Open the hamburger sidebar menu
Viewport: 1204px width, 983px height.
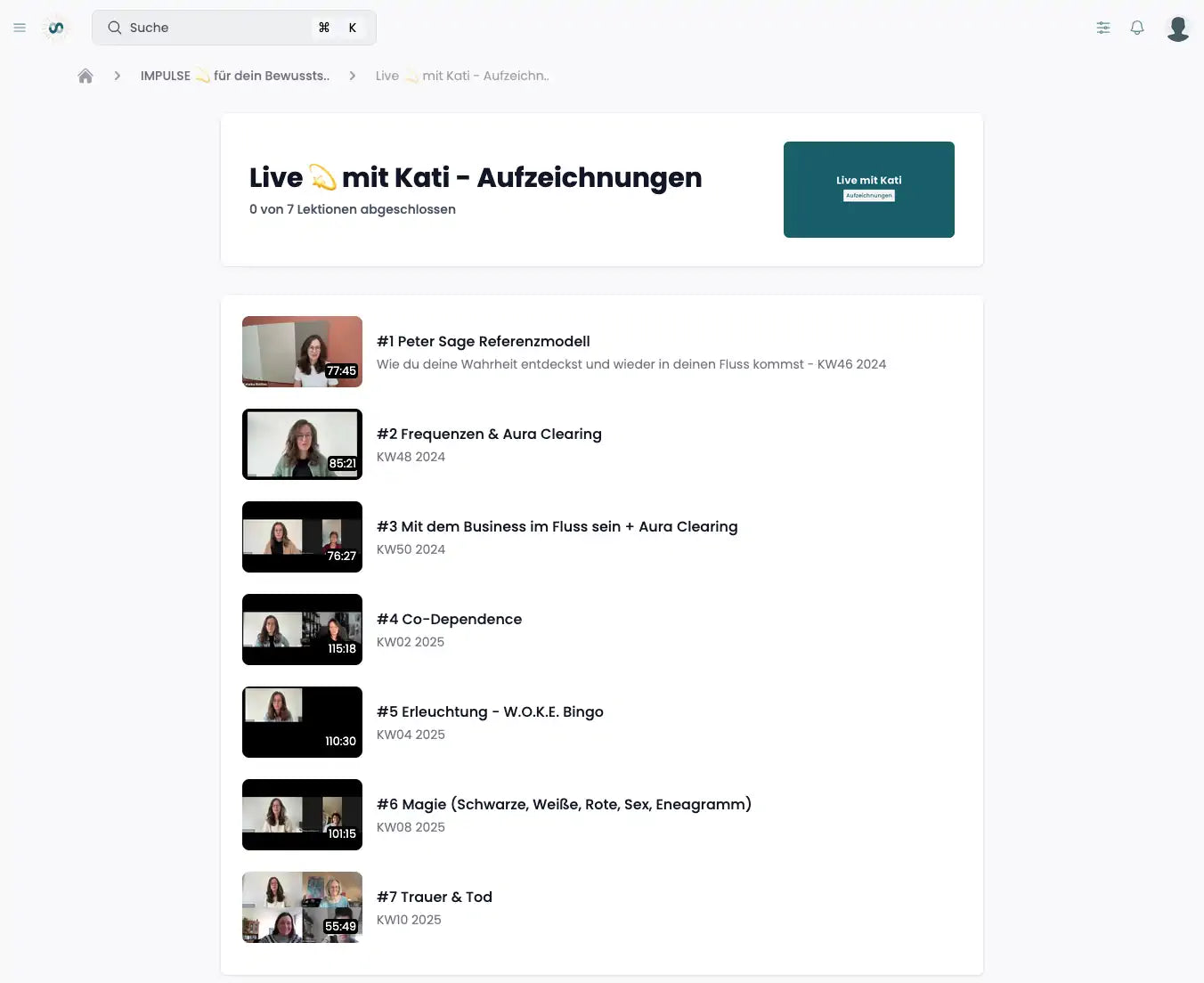(20, 28)
